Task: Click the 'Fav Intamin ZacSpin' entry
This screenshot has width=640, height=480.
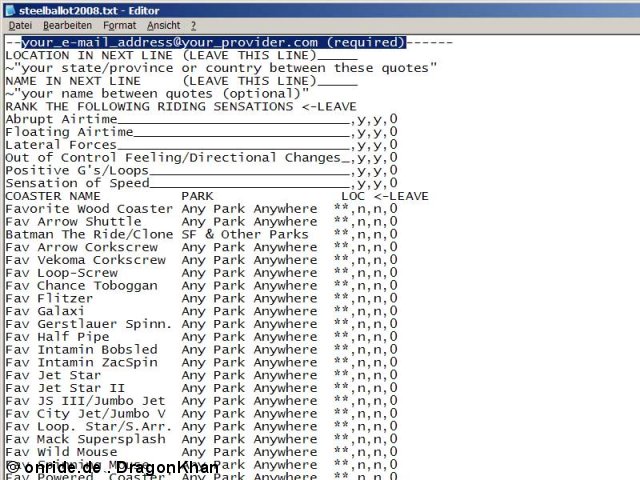Action: pos(81,362)
